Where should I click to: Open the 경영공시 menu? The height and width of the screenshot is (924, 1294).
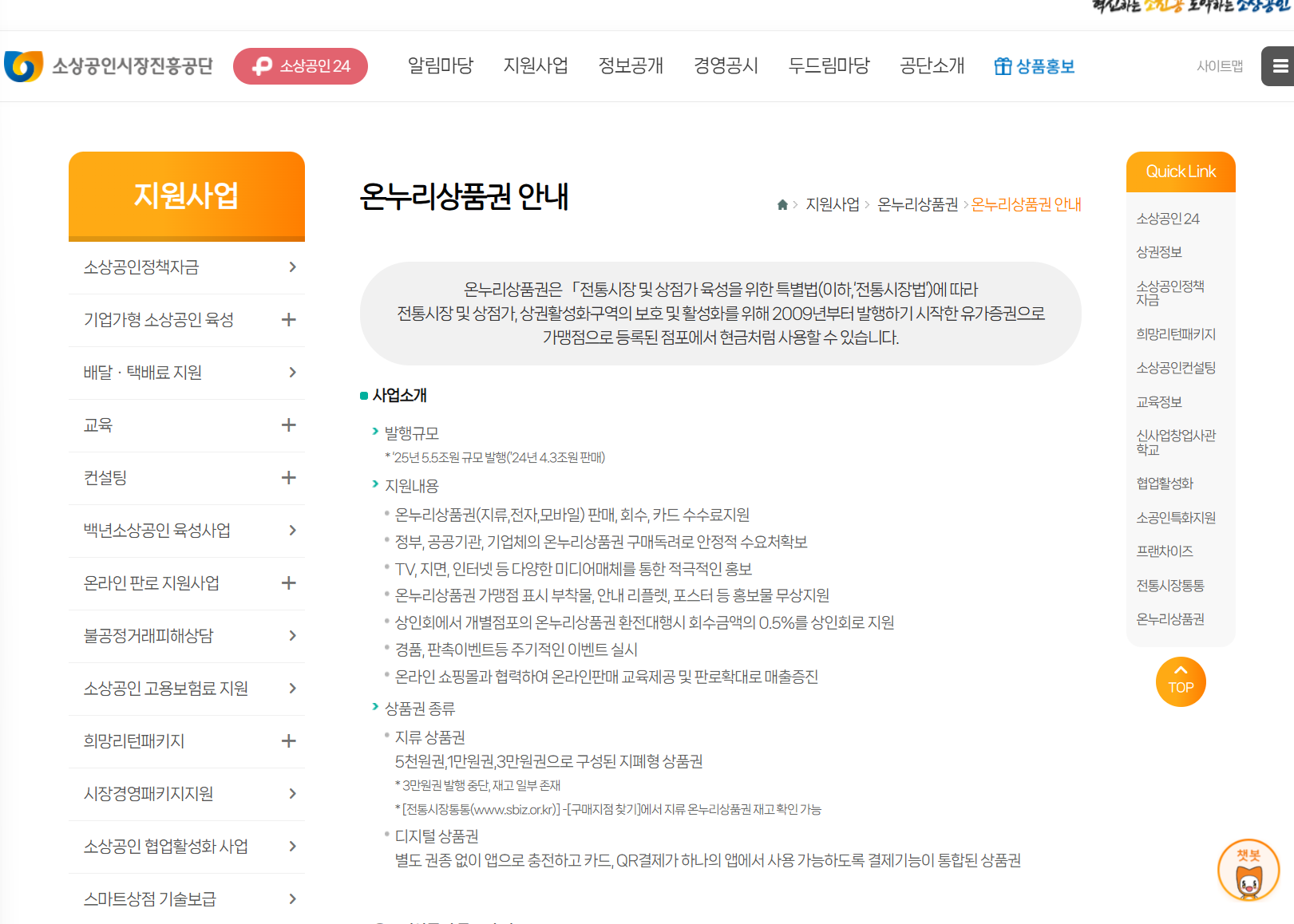click(x=726, y=65)
